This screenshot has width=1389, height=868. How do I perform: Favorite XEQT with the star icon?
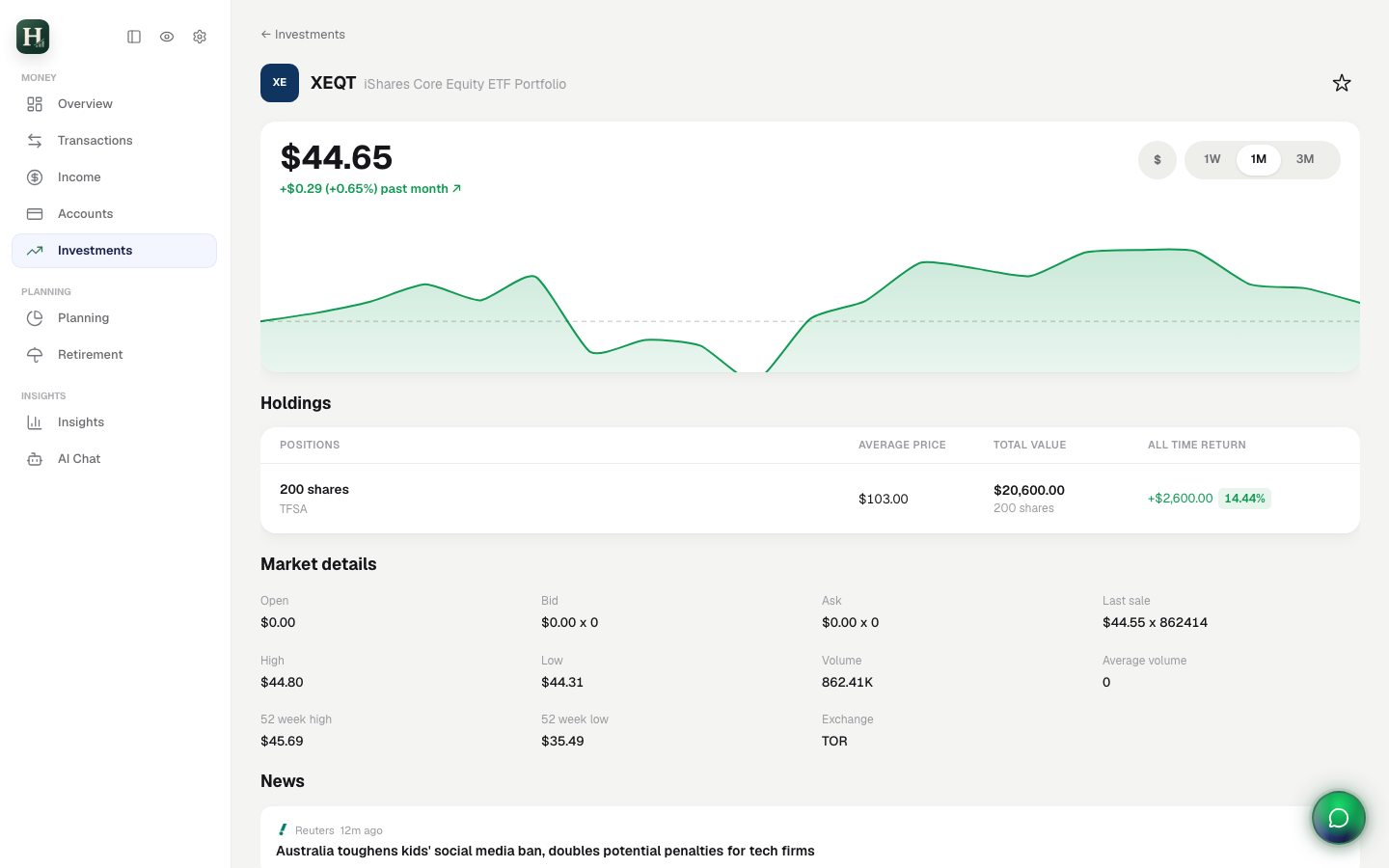pos(1342,83)
